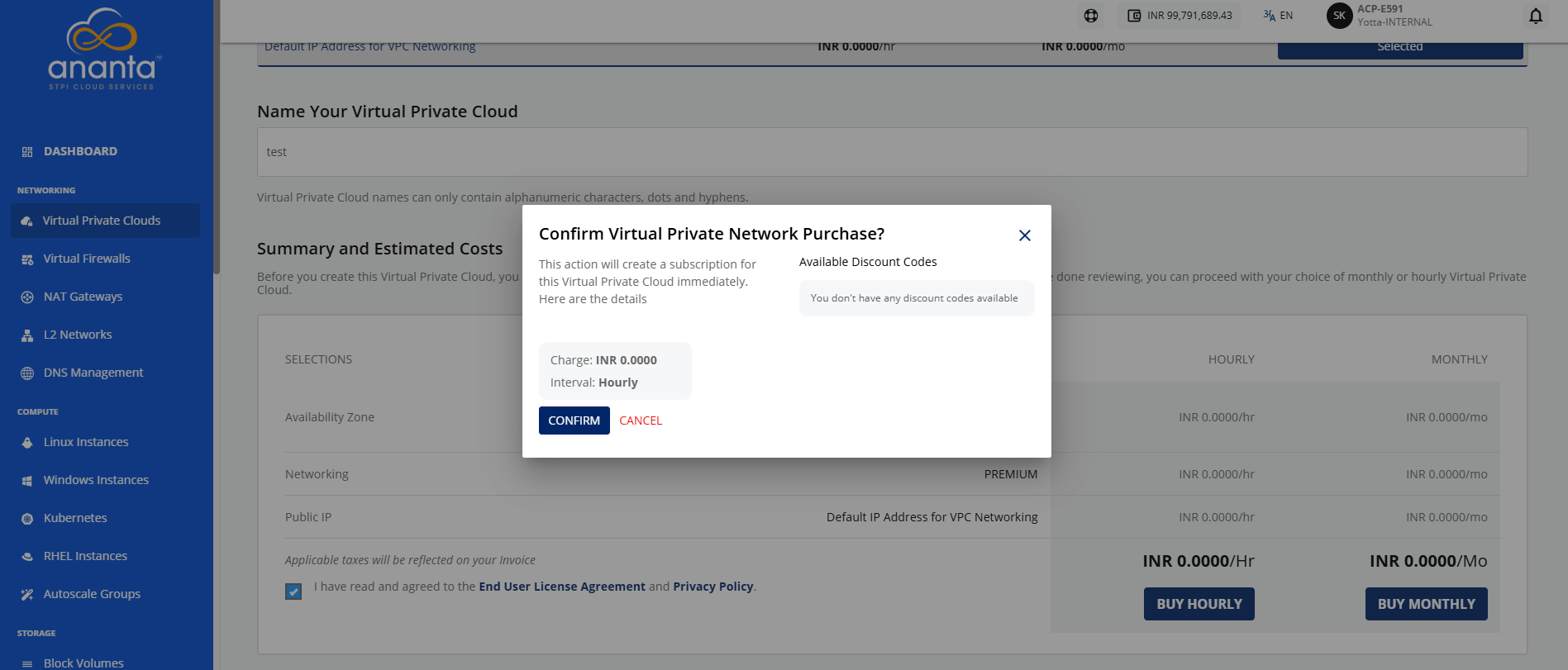The height and width of the screenshot is (670, 1568).
Task: Click the Buy Hourly button
Action: tap(1199, 604)
